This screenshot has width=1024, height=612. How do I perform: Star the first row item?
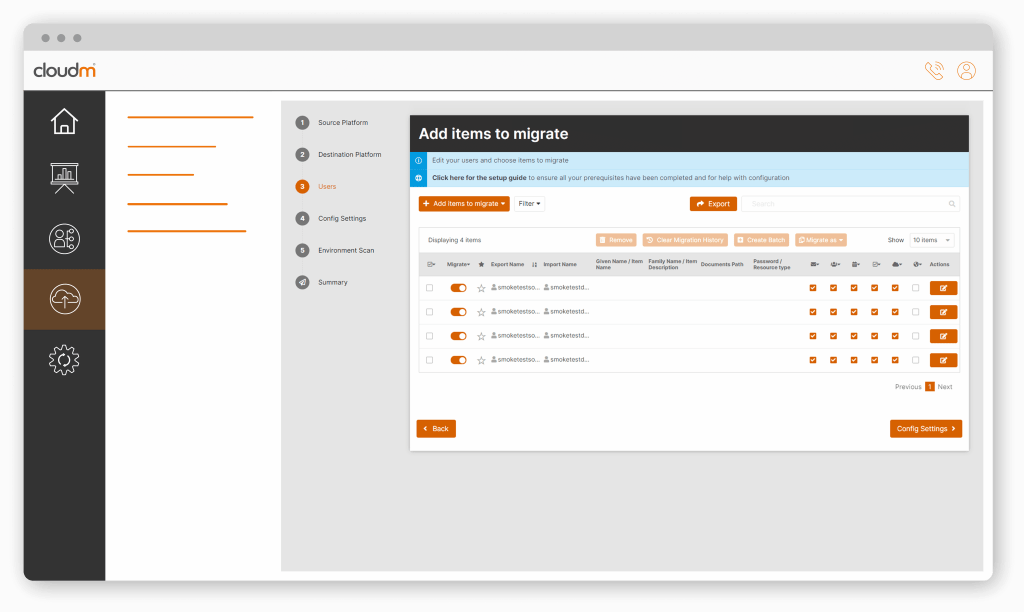[x=481, y=288]
